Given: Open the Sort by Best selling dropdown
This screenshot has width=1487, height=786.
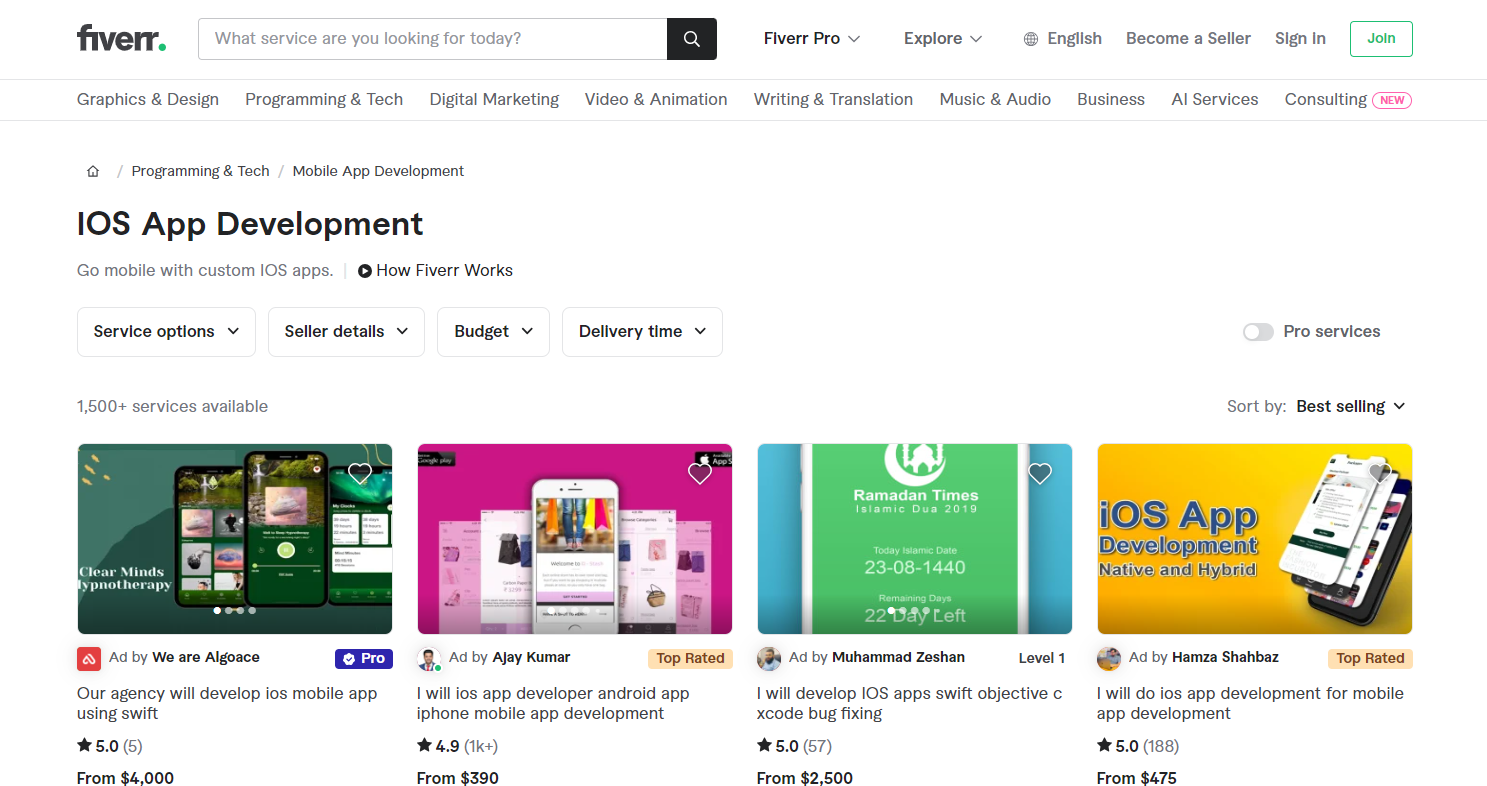Looking at the screenshot, I should (x=1351, y=406).
